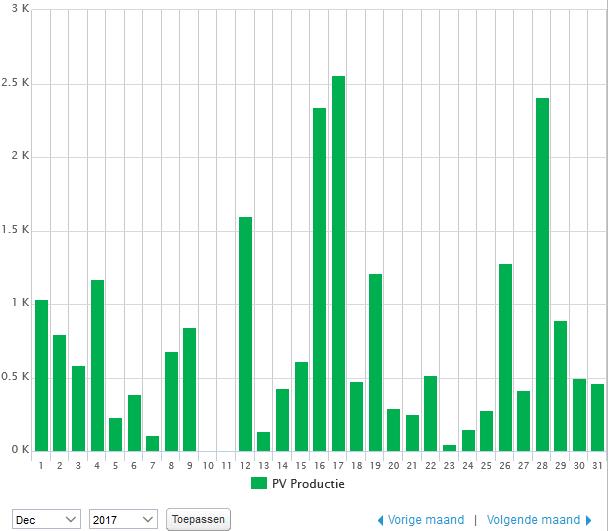Click the bar for day 31
Viewport: 616px width, 531px height.
click(597, 417)
